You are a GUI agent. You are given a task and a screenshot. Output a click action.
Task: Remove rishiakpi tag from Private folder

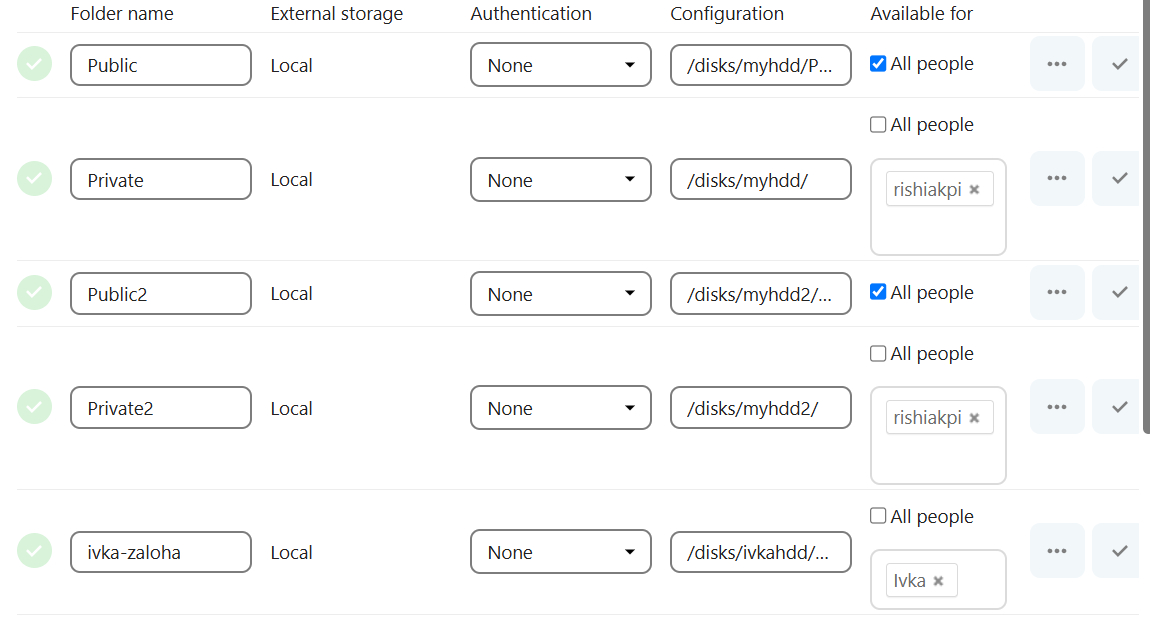pos(974,189)
